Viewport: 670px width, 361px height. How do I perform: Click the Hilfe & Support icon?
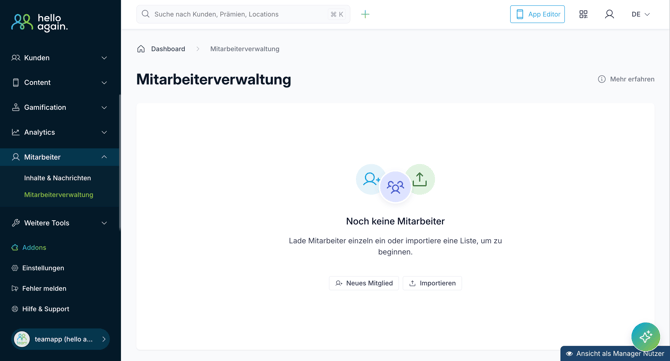tap(15, 309)
